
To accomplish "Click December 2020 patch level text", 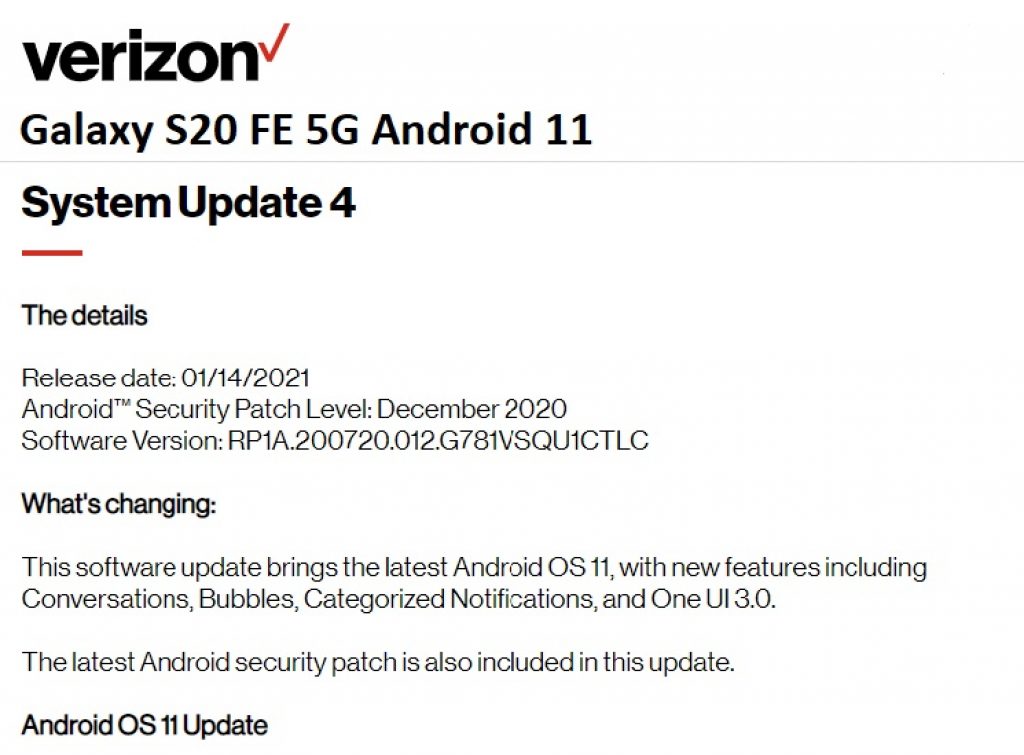I will (x=472, y=410).
